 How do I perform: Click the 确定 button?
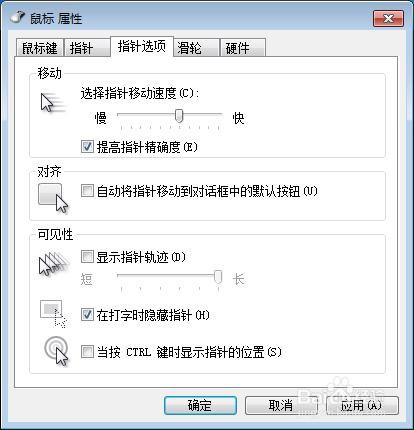[x=200, y=405]
